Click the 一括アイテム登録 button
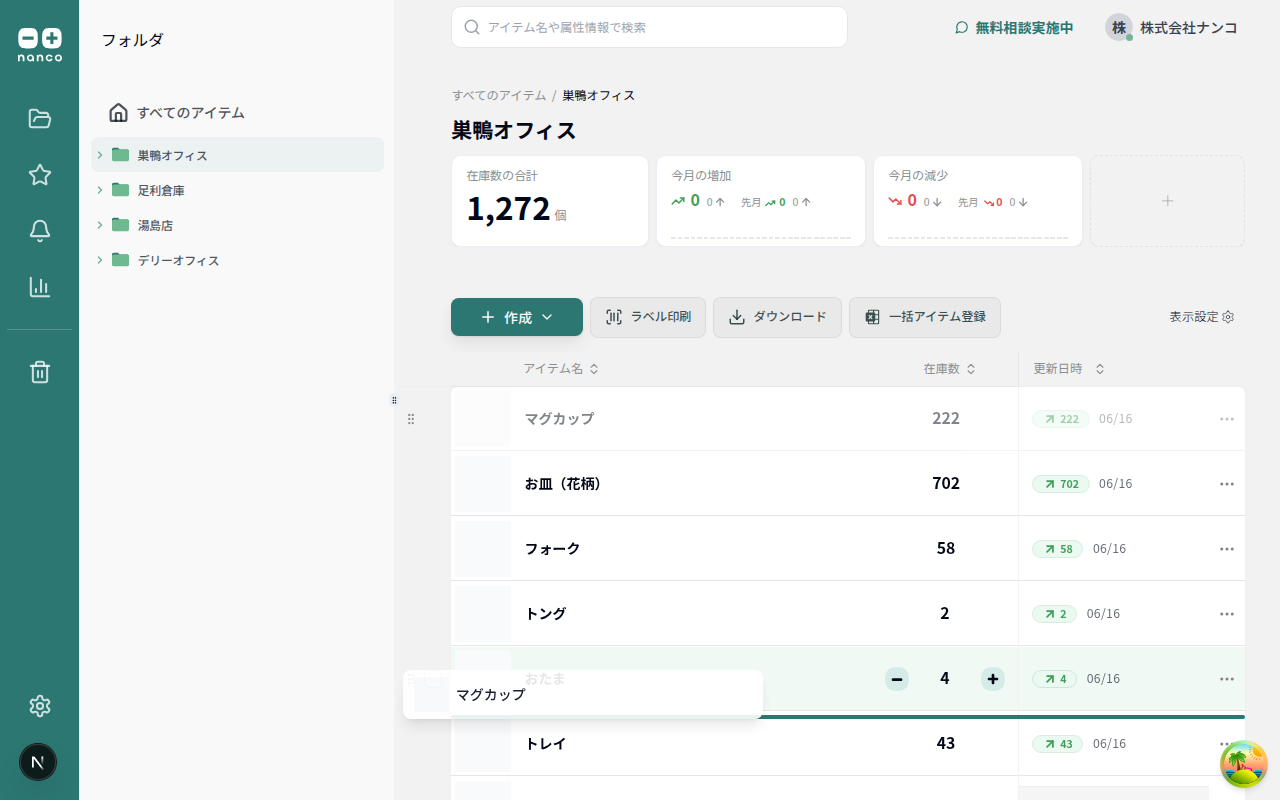The width and height of the screenshot is (1280, 800). (x=924, y=317)
